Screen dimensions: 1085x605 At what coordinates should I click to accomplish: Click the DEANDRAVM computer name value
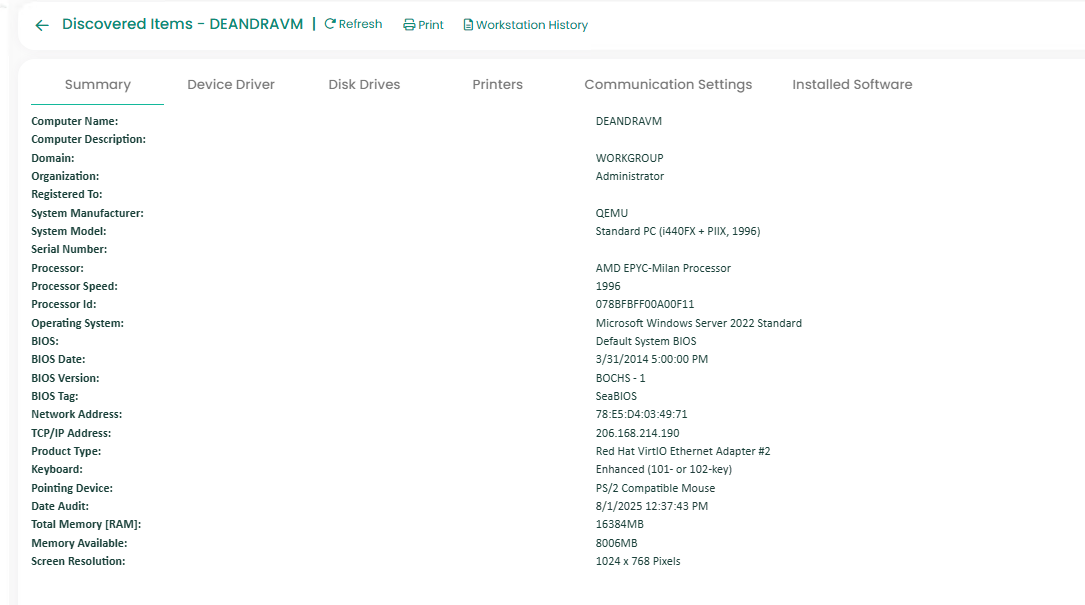click(x=628, y=121)
